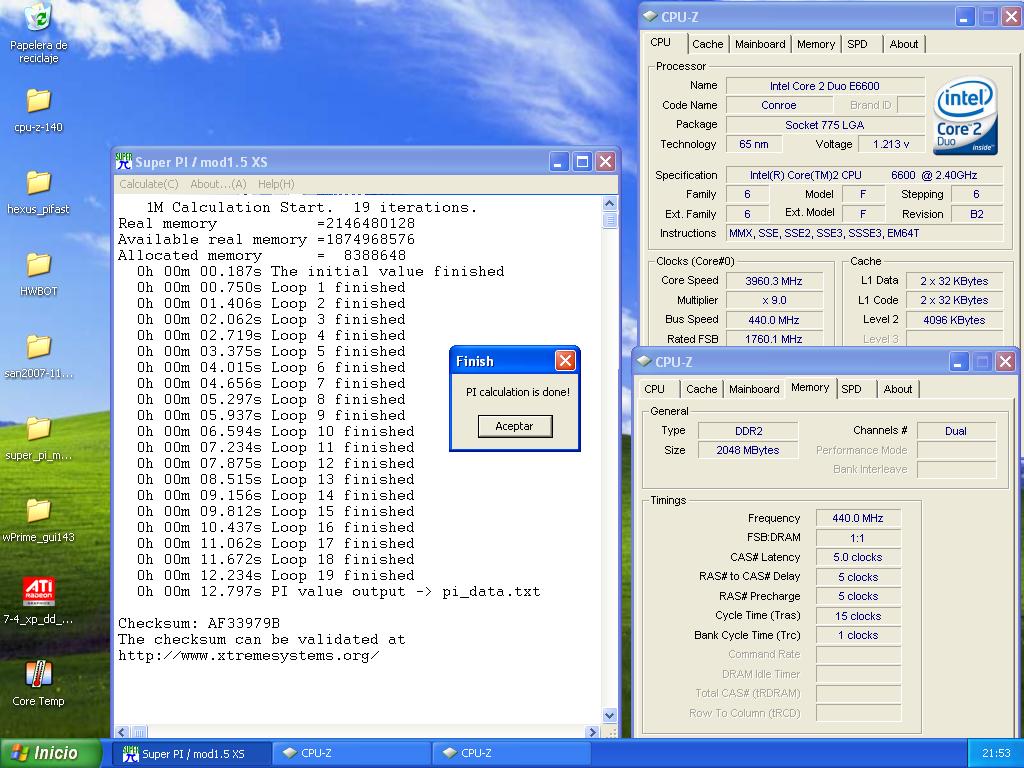Screen dimensions: 1024x768
Task: Activate the first CPU-Z taskbar button
Action: pos(353,754)
